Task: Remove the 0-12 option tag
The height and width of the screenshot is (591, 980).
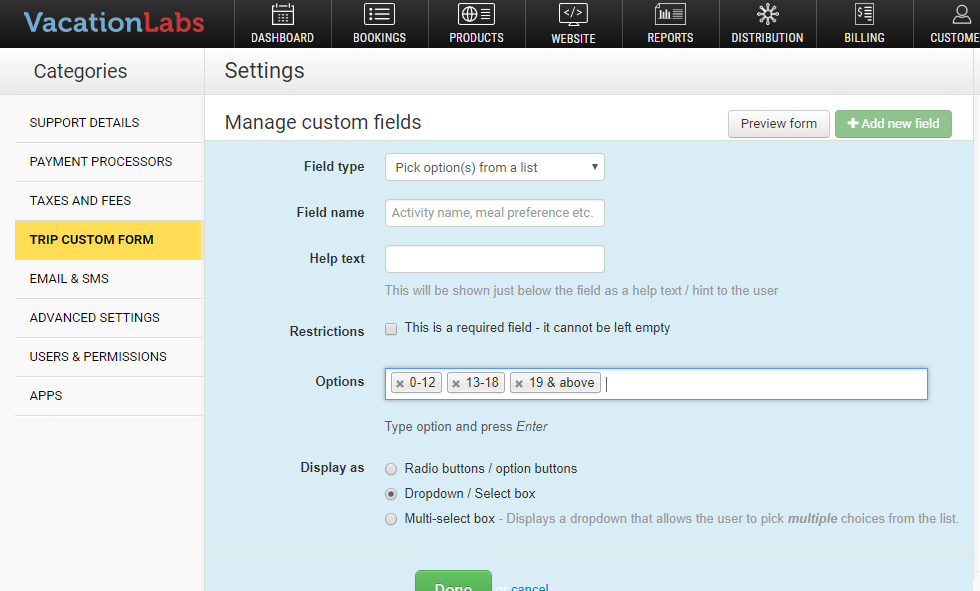Action: point(401,382)
